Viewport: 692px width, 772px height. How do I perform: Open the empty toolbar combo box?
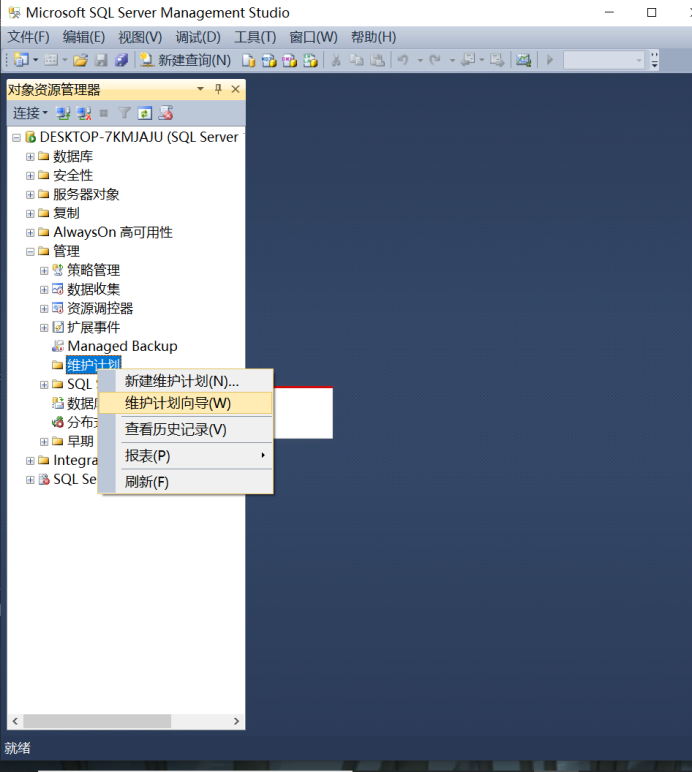[x=604, y=60]
